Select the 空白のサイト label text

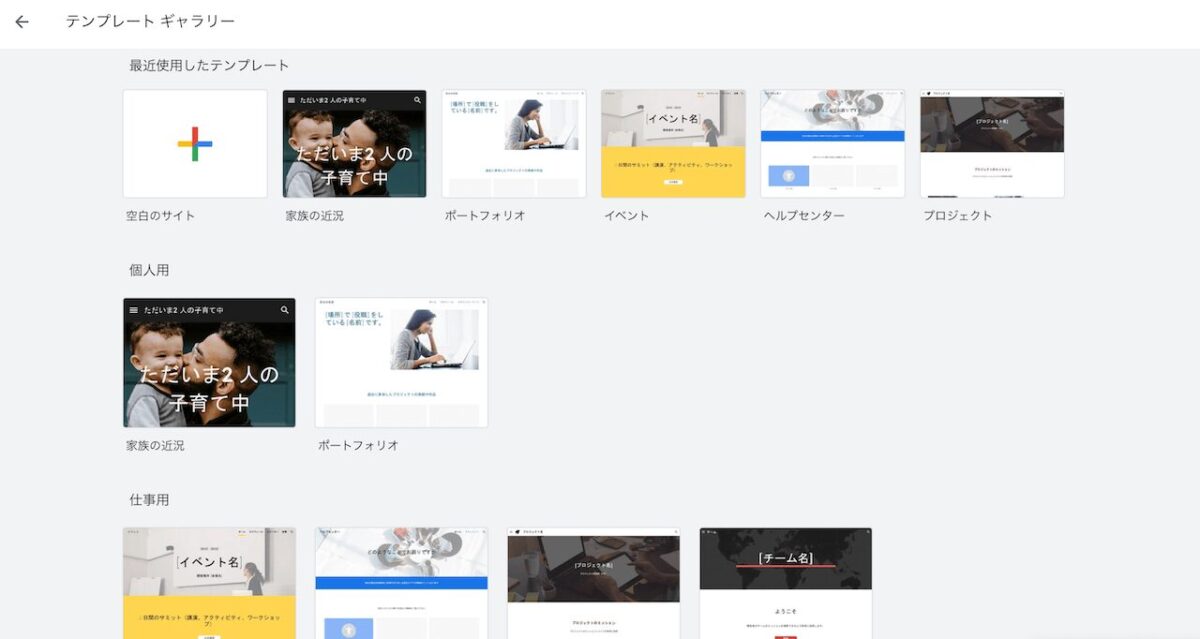[161, 215]
